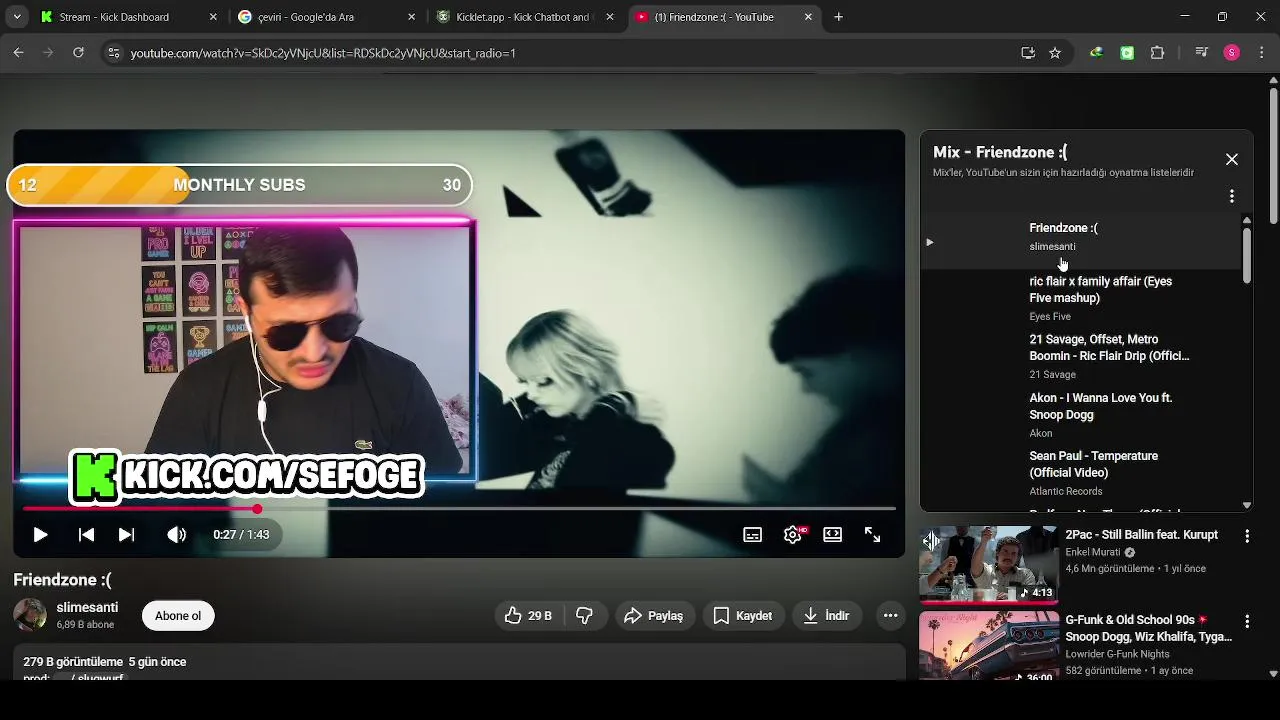Seek on the video progress bar
This screenshot has height=720, width=1280.
(459, 509)
